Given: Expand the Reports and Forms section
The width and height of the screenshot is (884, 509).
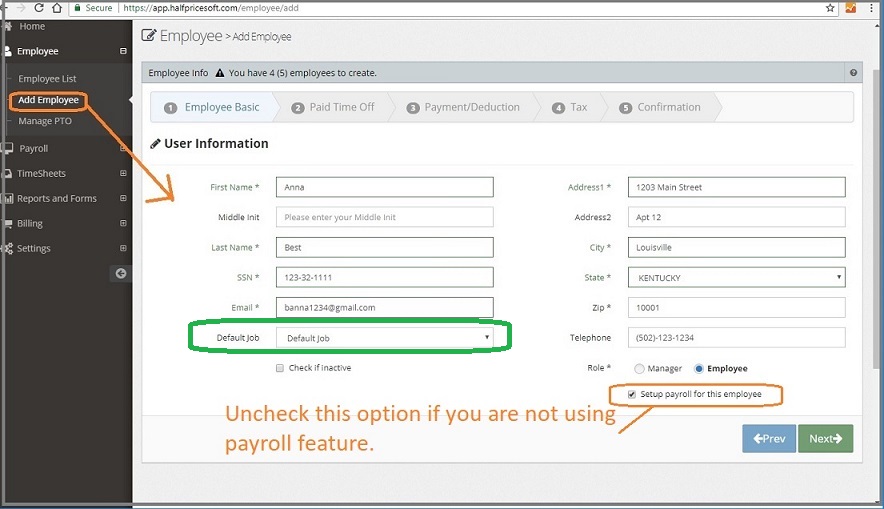Looking at the screenshot, I should (x=123, y=198).
